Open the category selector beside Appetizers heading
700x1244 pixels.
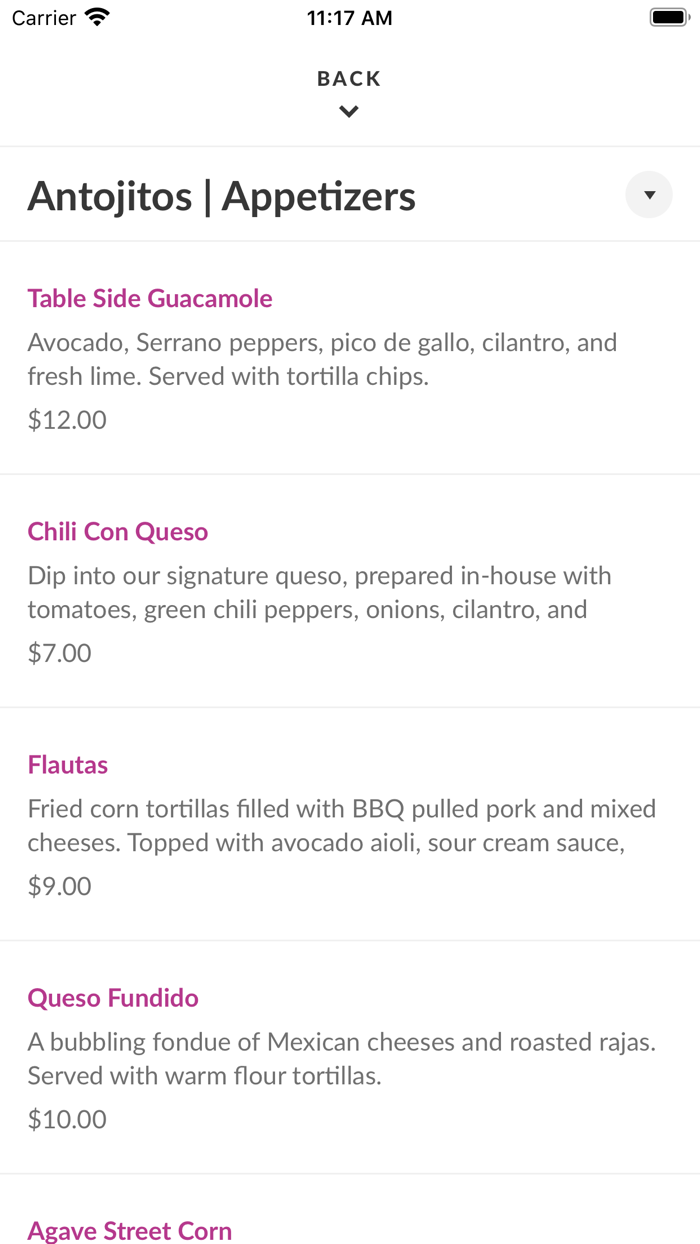[x=648, y=194]
